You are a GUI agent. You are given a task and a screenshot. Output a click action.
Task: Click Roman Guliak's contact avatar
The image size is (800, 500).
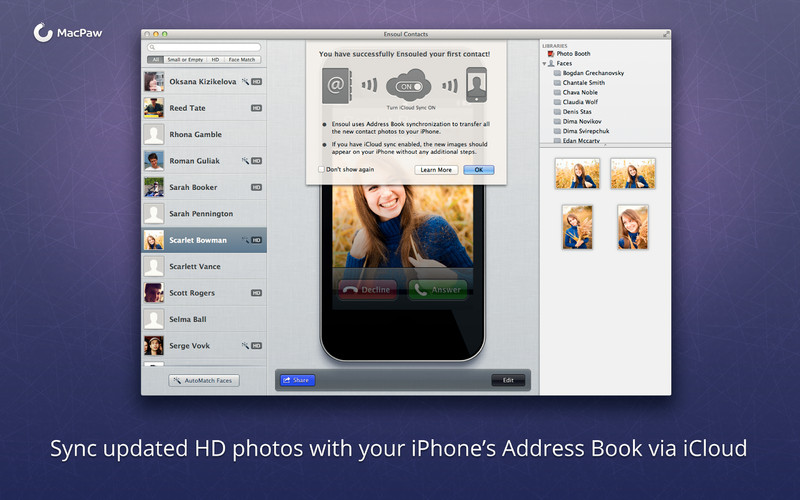pyautogui.click(x=154, y=161)
